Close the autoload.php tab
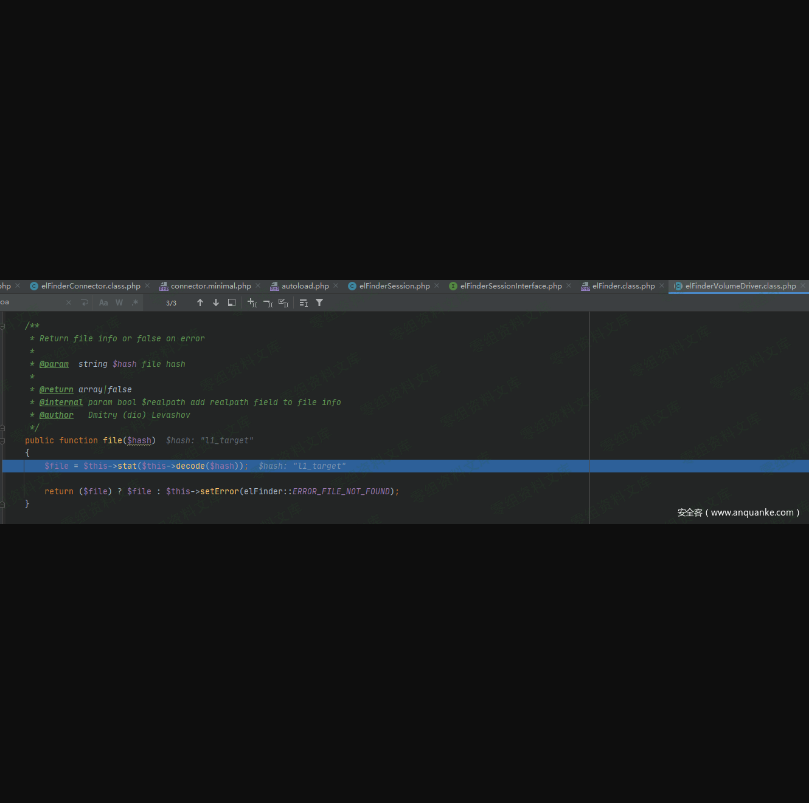Screen dimensions: 809x803 point(337,286)
